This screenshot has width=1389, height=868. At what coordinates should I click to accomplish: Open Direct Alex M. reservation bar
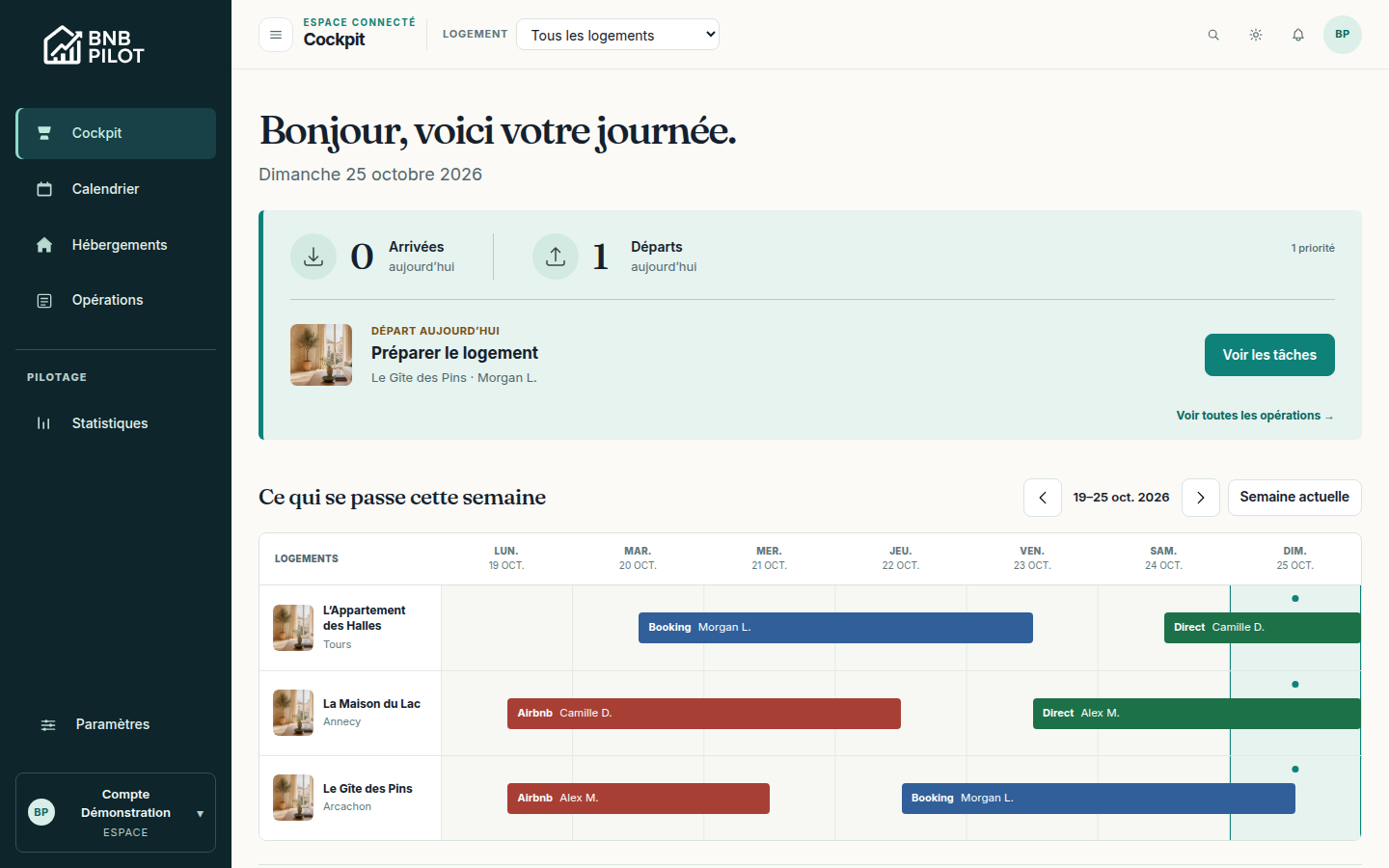(1196, 714)
